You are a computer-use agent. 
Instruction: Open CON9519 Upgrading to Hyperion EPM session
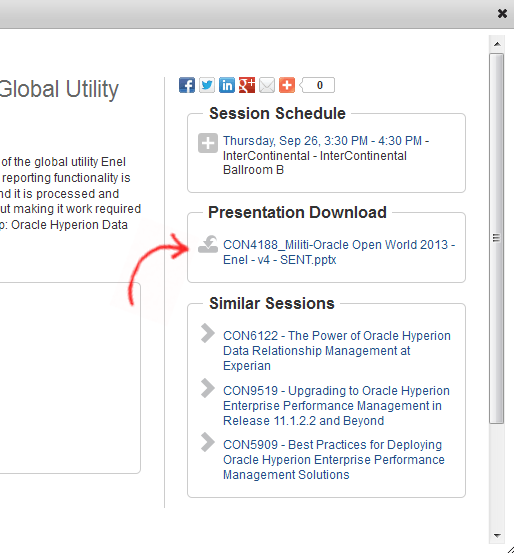(337, 406)
